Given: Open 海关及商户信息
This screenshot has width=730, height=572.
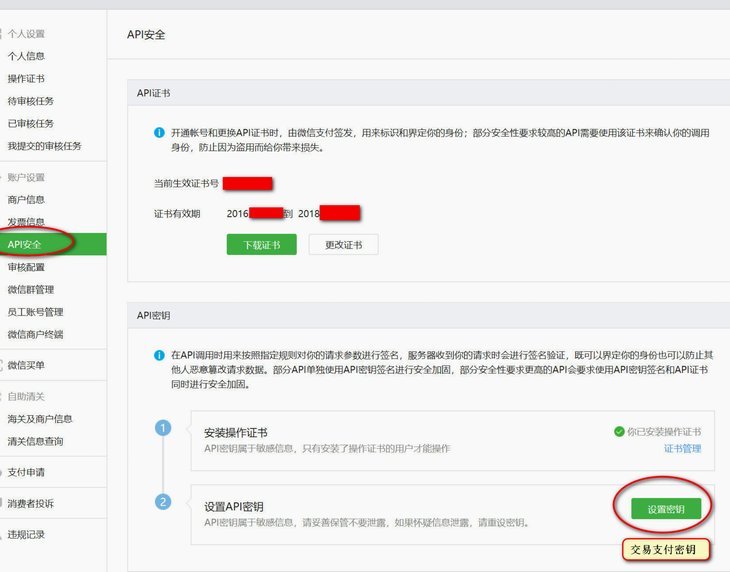Looking at the screenshot, I should point(40,419).
